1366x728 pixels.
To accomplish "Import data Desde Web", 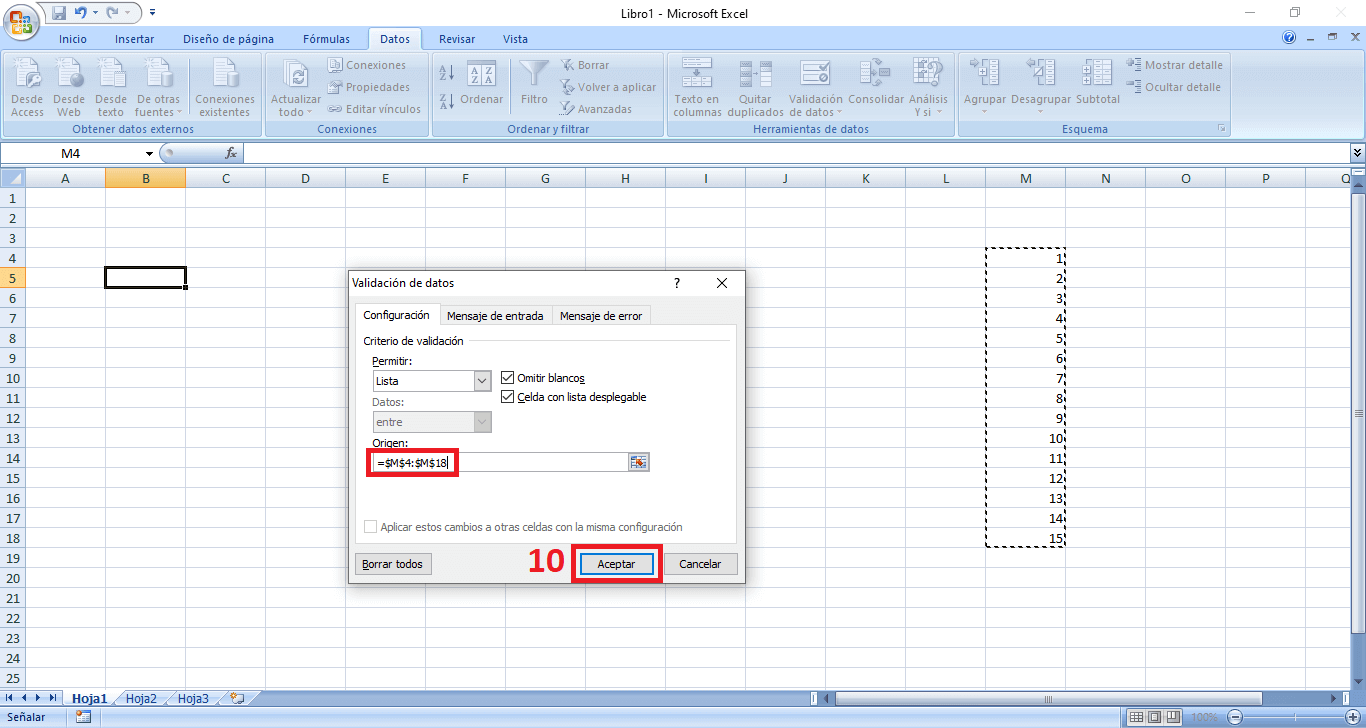I will 69,88.
